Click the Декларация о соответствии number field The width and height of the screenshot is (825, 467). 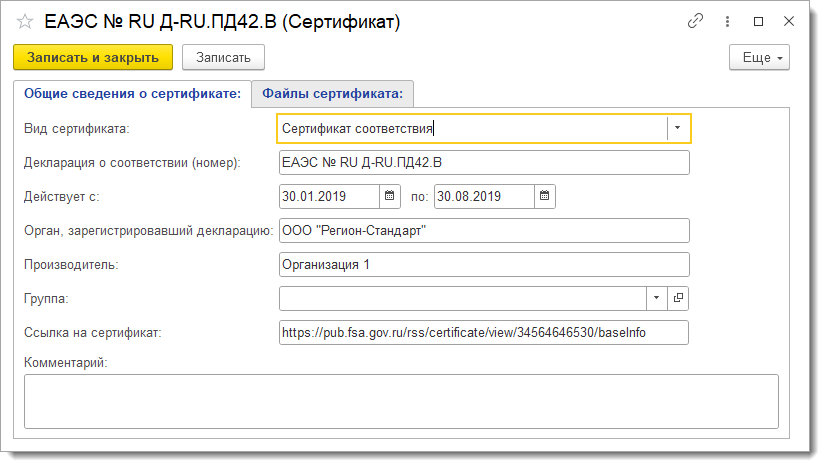tap(484, 163)
